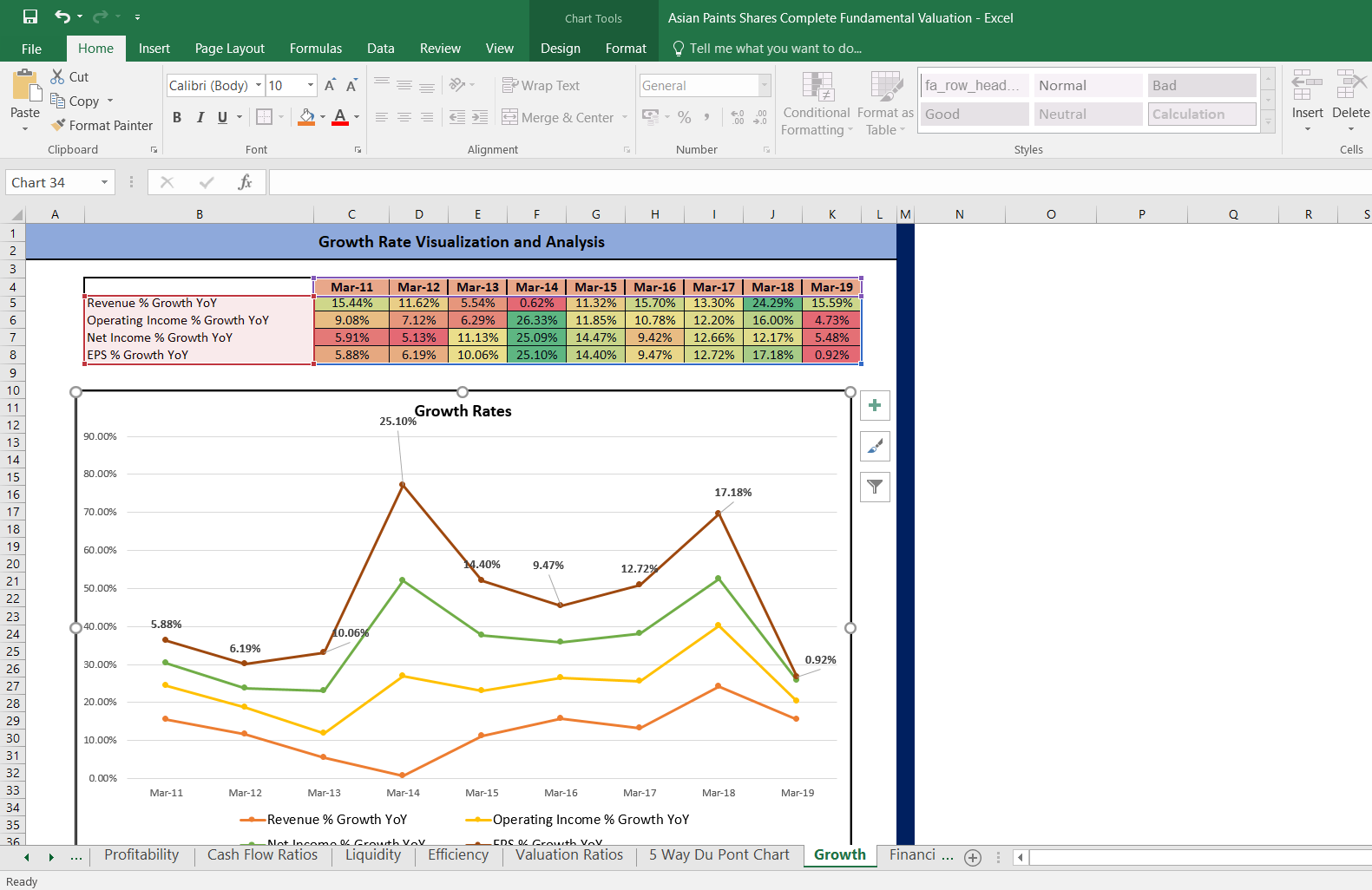Apply the Normal cell style
1372x890 pixels.
tap(1088, 85)
